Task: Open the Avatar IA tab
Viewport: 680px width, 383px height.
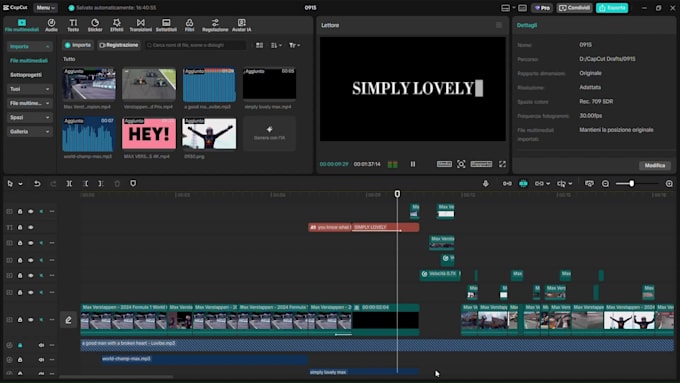Action: coord(242,25)
